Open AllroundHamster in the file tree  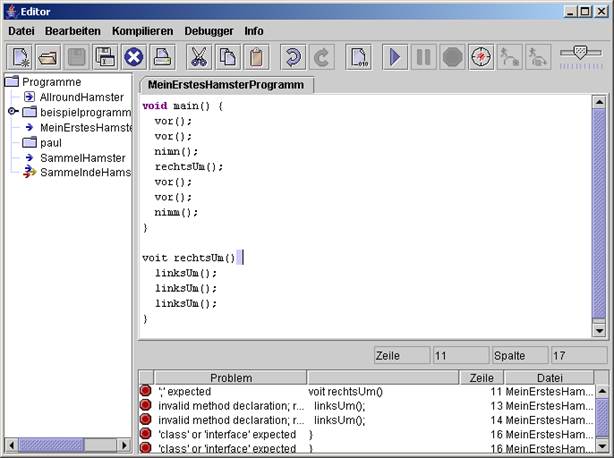click(82, 97)
